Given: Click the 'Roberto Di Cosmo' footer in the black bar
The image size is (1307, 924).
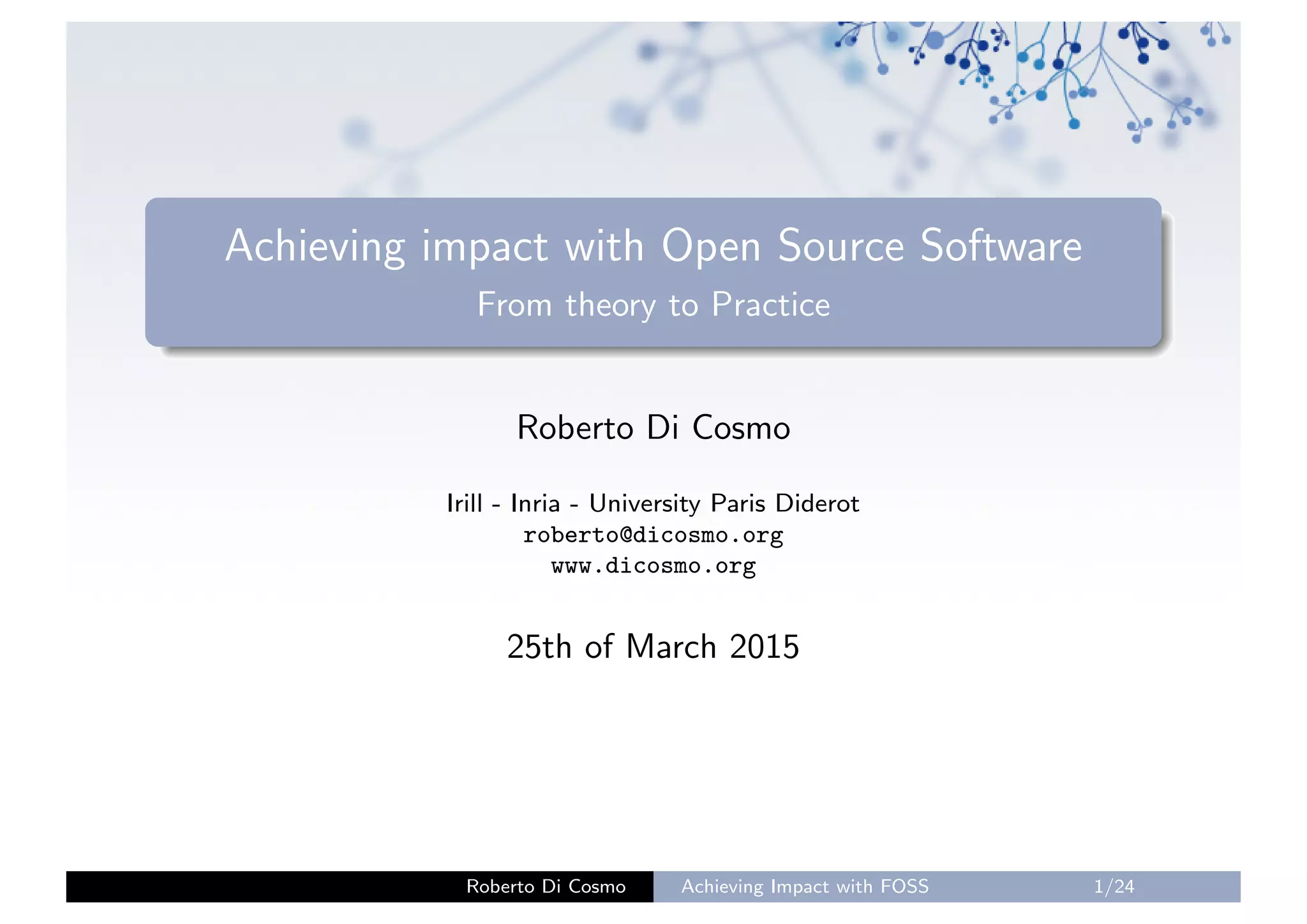Looking at the screenshot, I should pyautogui.click(x=546, y=886).
